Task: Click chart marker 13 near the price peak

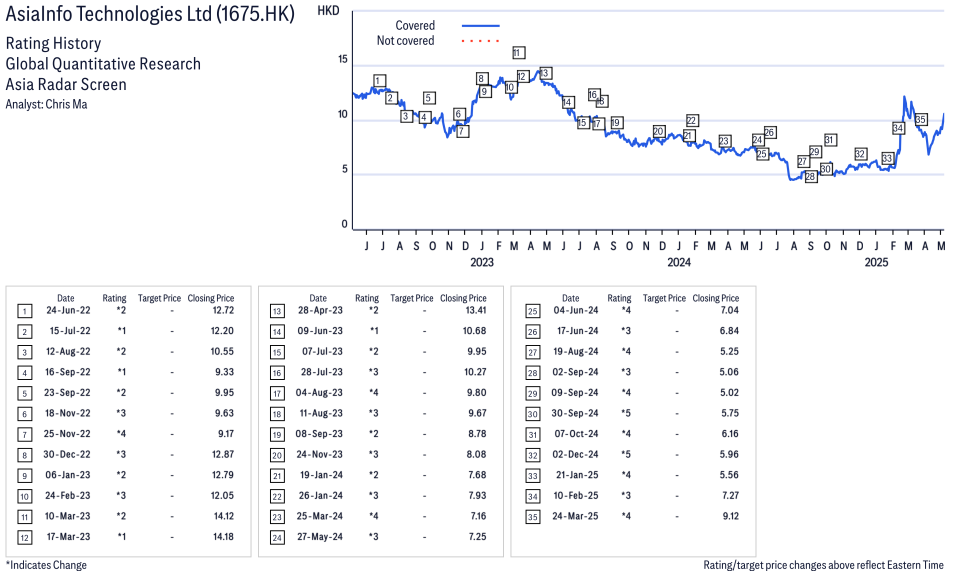Action: pyautogui.click(x=545, y=74)
